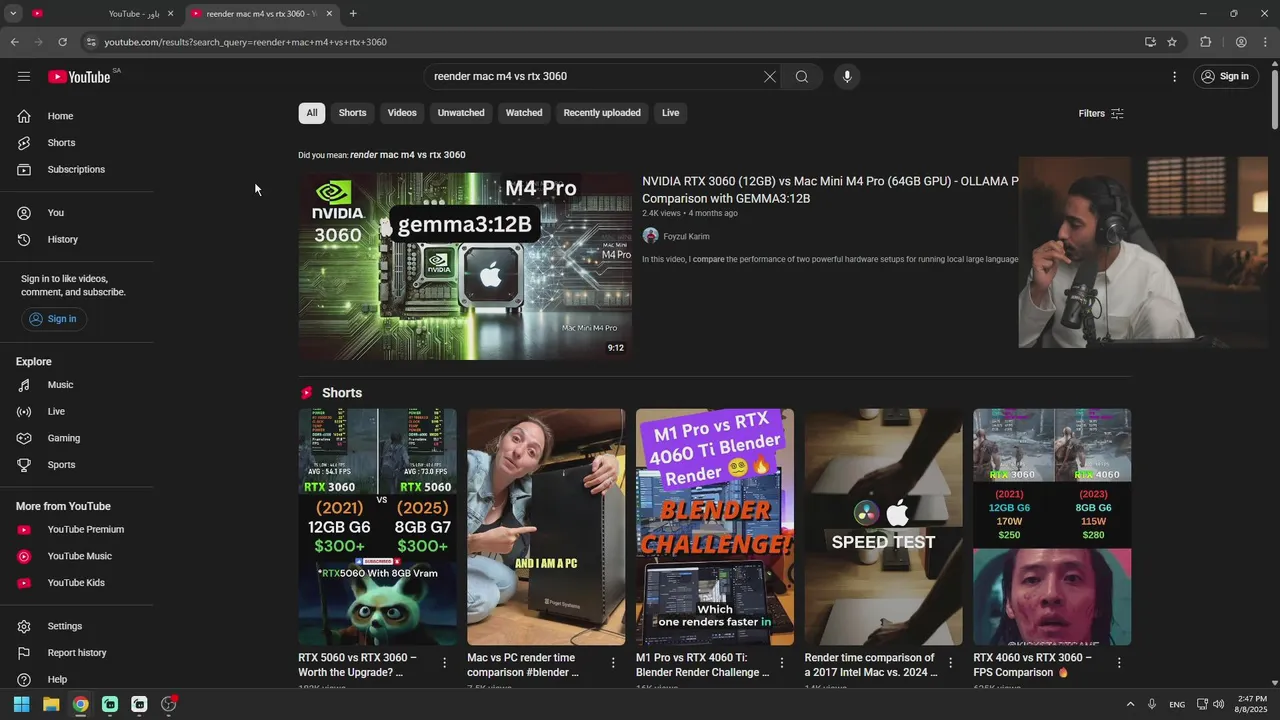
Task: Open more actions for RTX 4060 short
Action: point(1119,663)
